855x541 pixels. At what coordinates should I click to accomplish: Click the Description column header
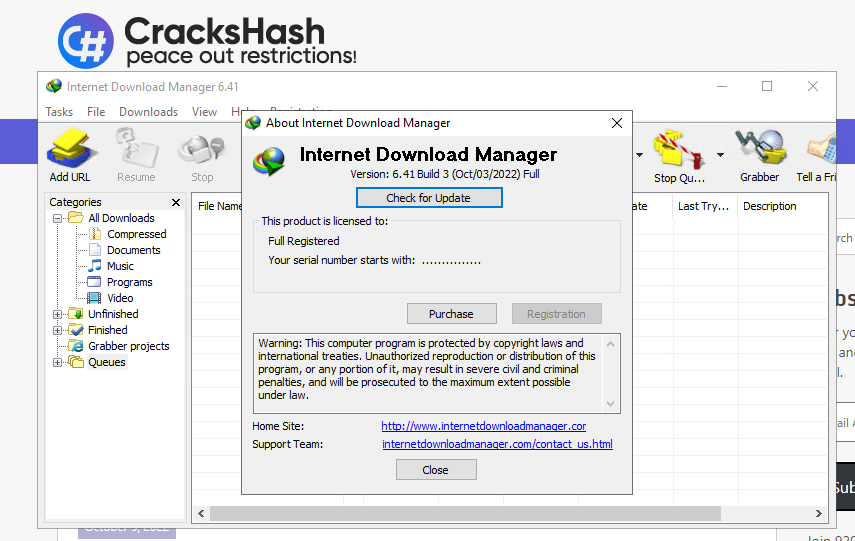[770, 206]
